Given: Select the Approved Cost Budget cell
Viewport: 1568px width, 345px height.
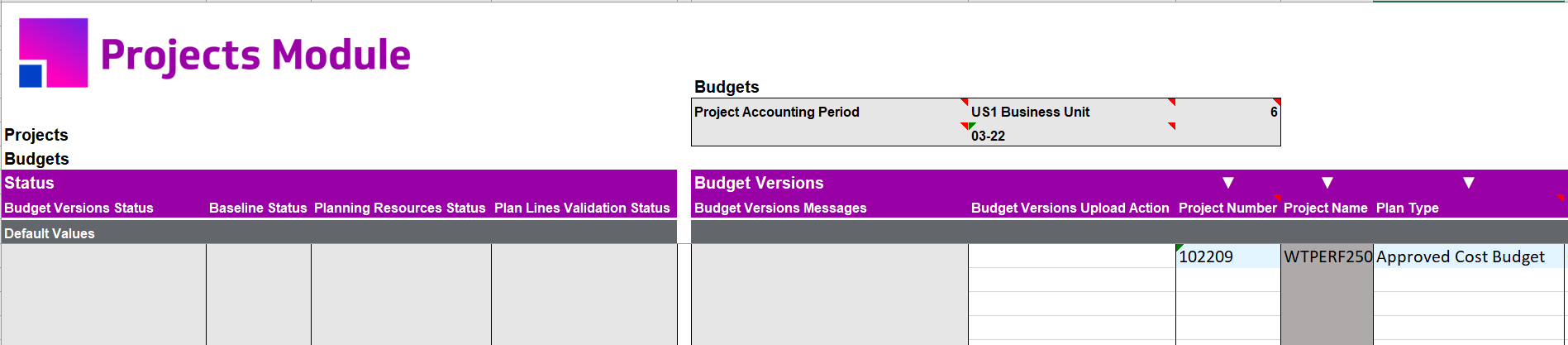Looking at the screenshot, I should (x=1469, y=256).
